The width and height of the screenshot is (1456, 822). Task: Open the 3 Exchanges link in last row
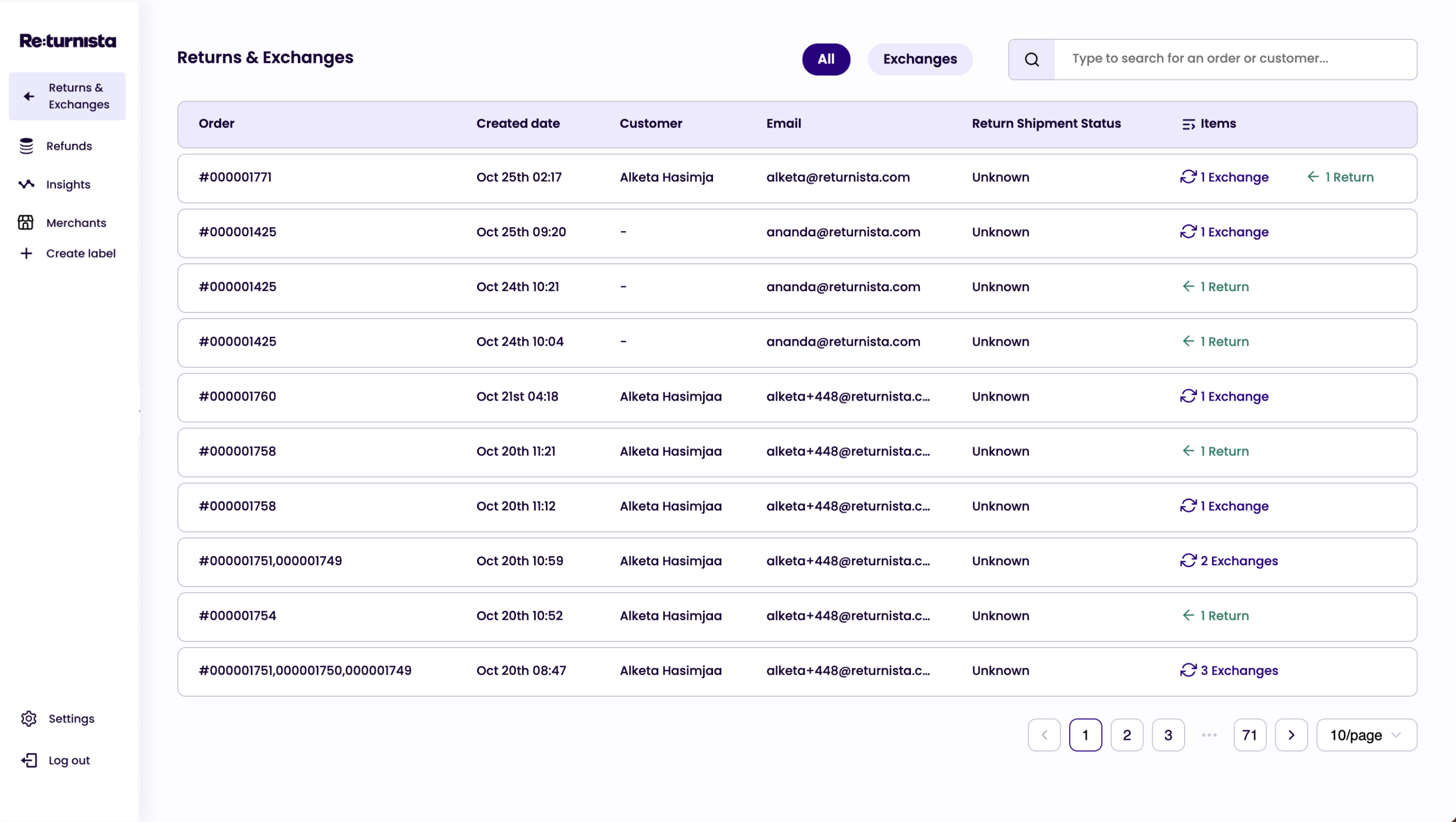[1229, 670]
